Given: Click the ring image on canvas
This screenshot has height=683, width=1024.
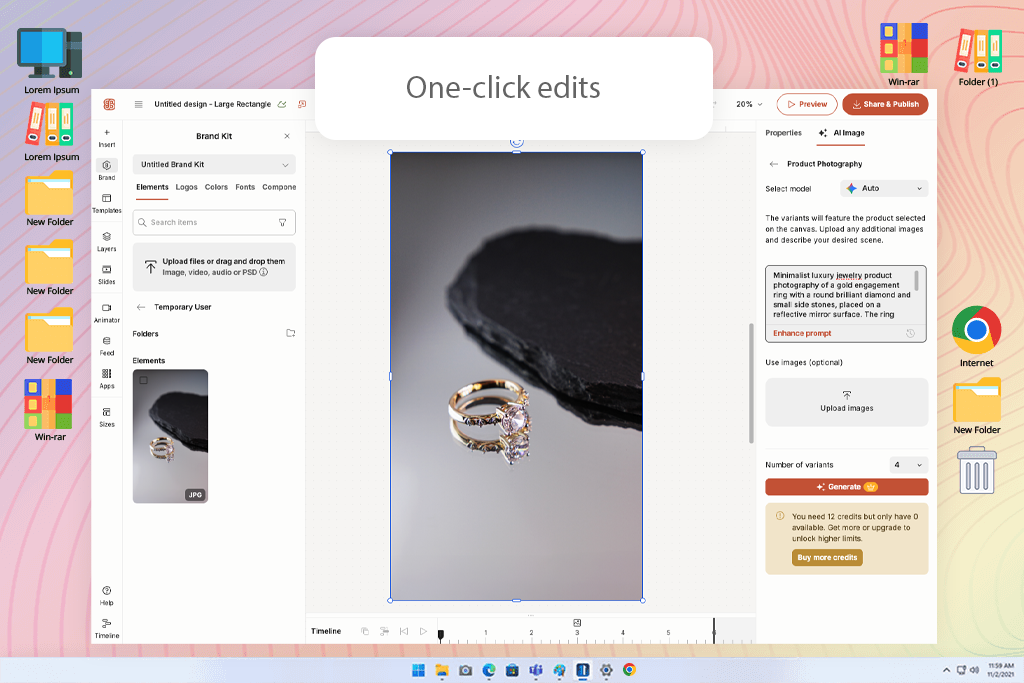Looking at the screenshot, I should 517,376.
